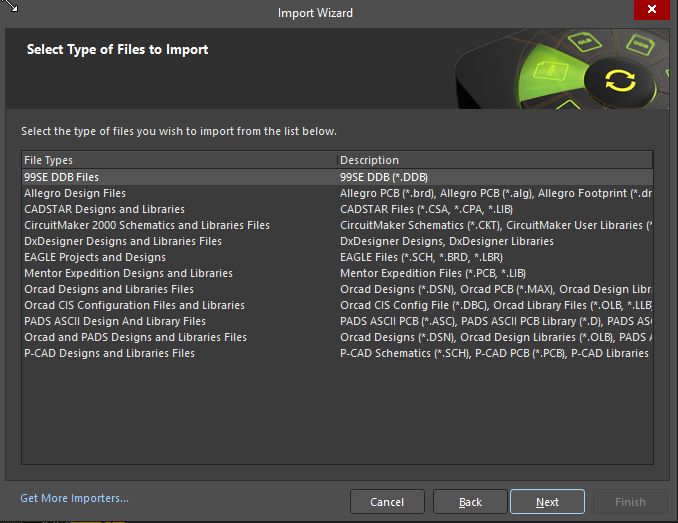
Task: Select Orcad and PADS Designs and Libraries Files
Action: (337, 337)
